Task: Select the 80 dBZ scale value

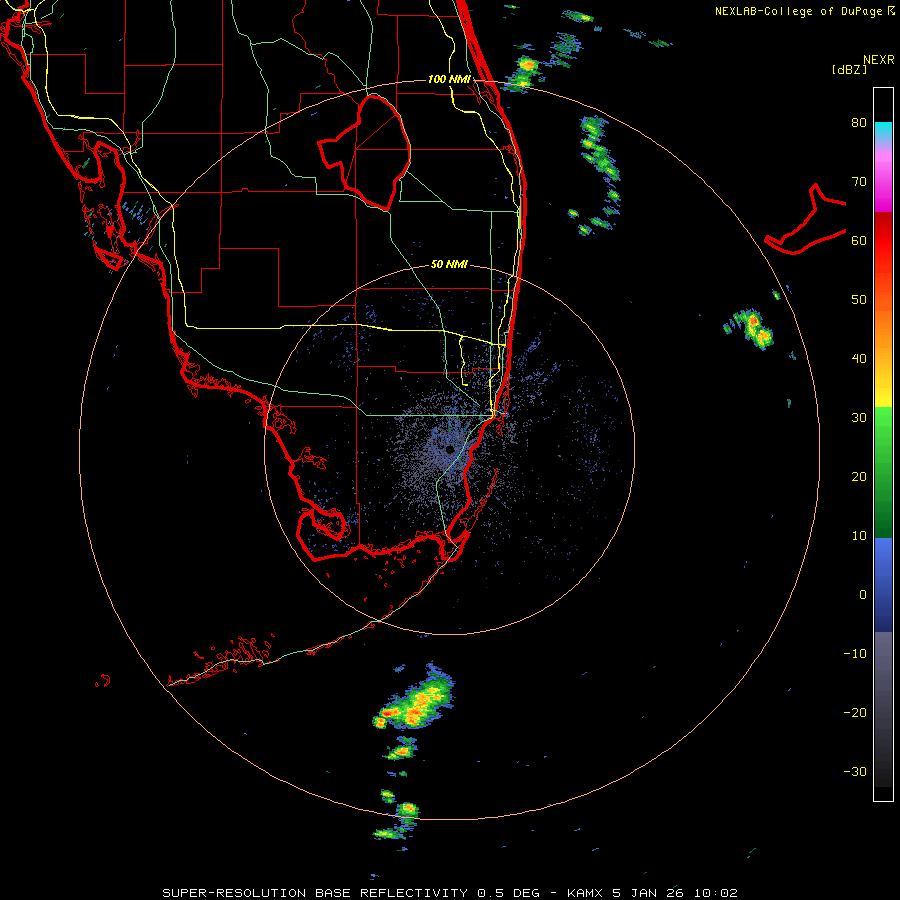Action: [859, 123]
